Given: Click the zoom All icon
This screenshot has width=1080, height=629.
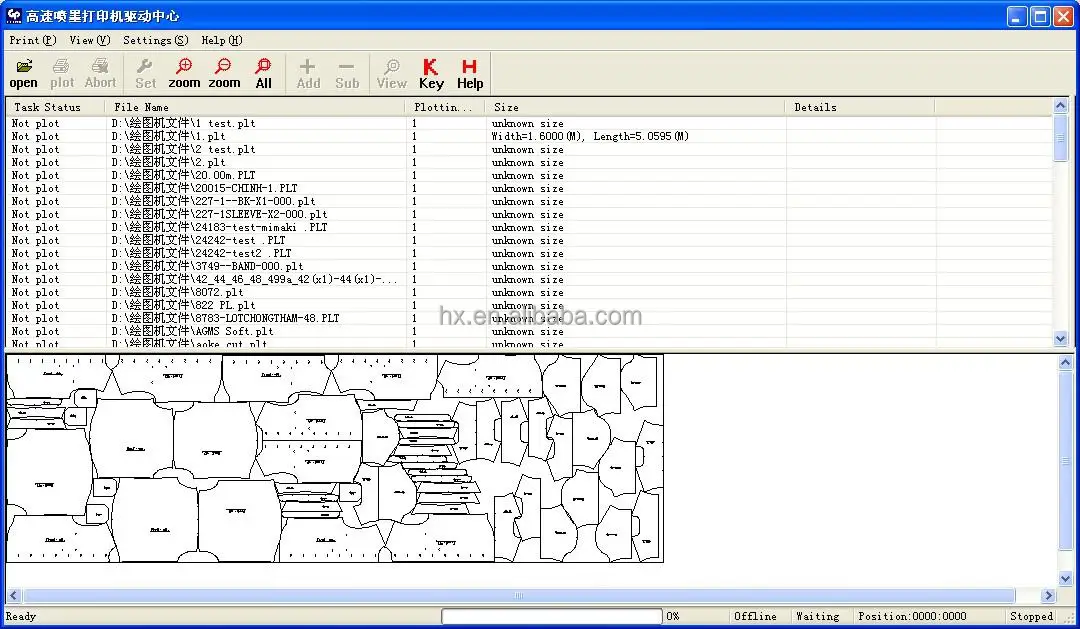Looking at the screenshot, I should (263, 73).
